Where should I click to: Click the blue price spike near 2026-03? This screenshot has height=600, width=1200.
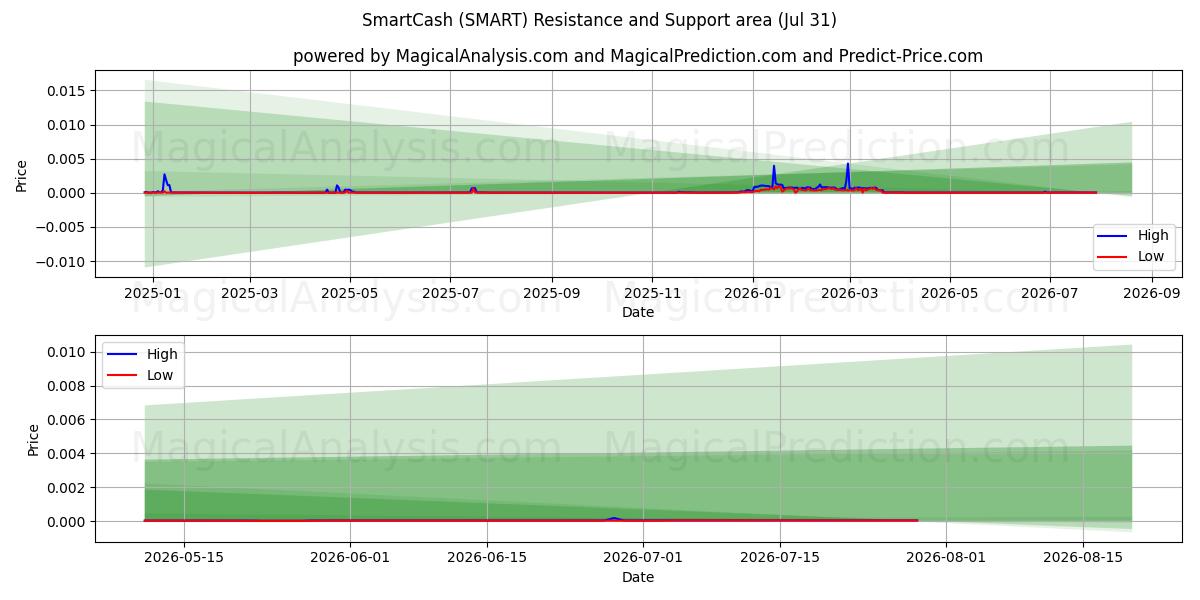pos(848,175)
